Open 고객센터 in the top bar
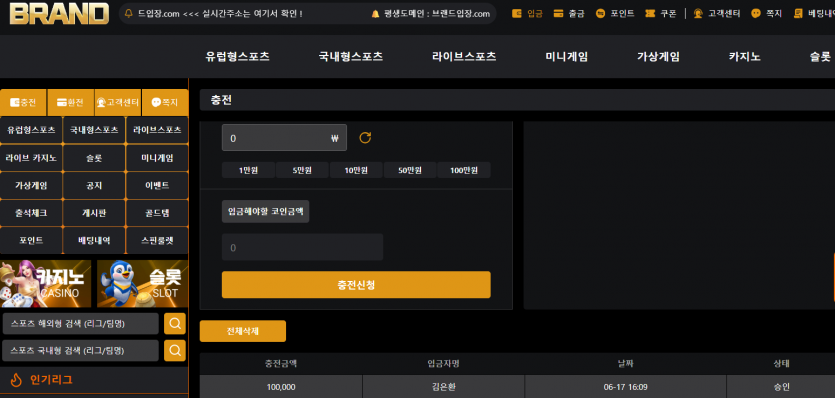This screenshot has width=835, height=398. [717, 14]
